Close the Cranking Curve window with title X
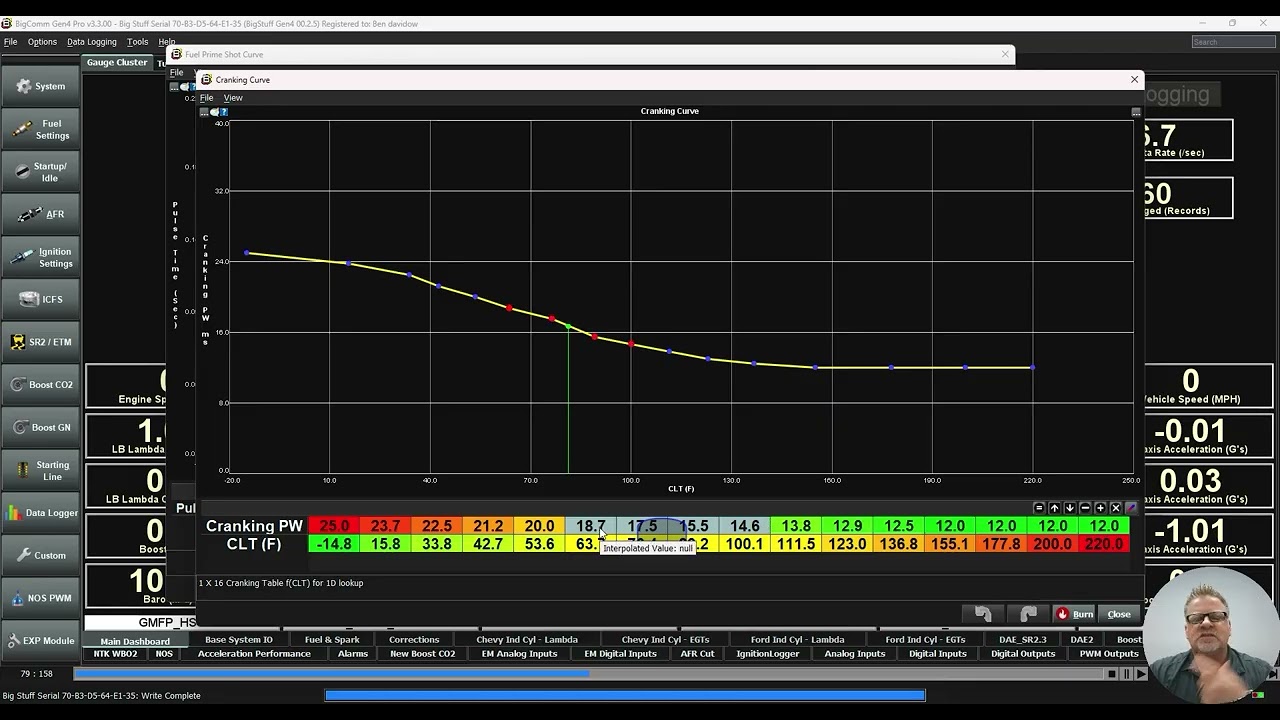Screen dimensions: 1280x720 point(1134,79)
